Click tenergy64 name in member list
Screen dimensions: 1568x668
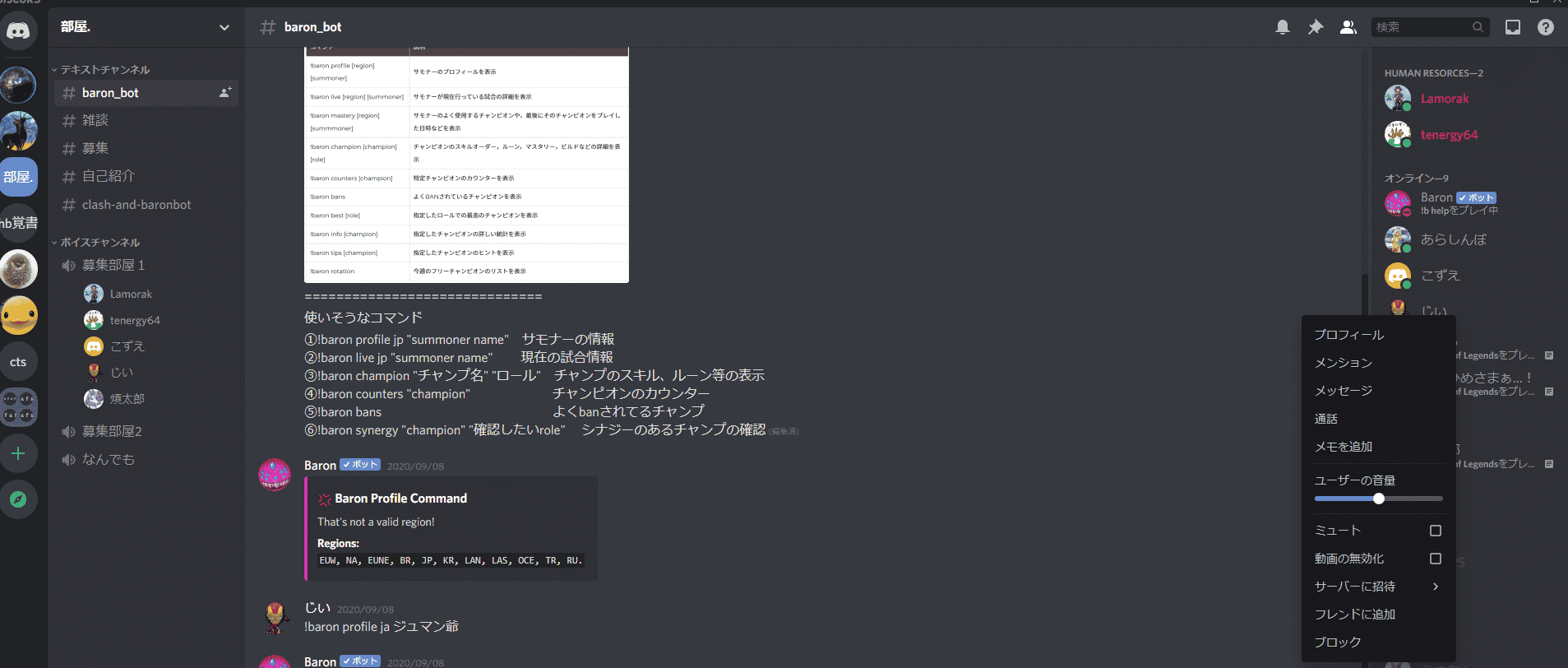click(1449, 135)
